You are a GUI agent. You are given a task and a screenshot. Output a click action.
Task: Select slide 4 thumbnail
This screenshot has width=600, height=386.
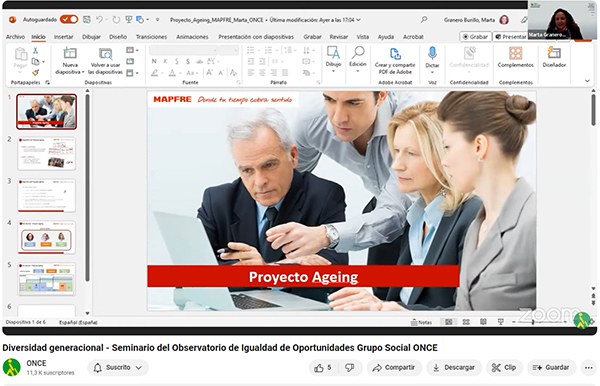click(46, 237)
